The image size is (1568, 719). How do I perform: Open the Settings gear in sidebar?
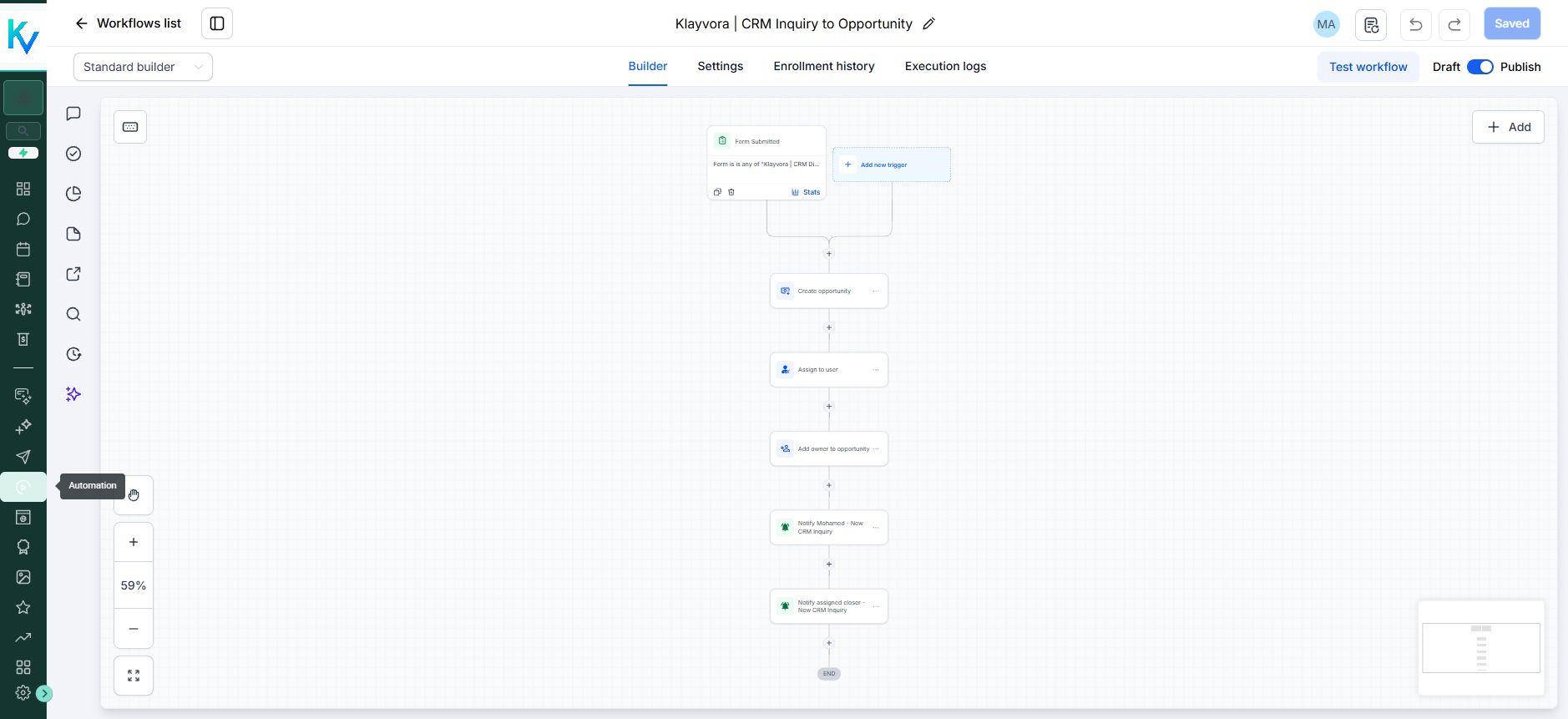(23, 693)
